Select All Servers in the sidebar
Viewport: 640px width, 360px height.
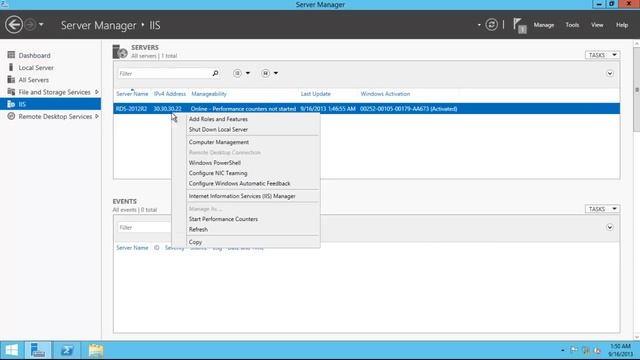(33, 80)
